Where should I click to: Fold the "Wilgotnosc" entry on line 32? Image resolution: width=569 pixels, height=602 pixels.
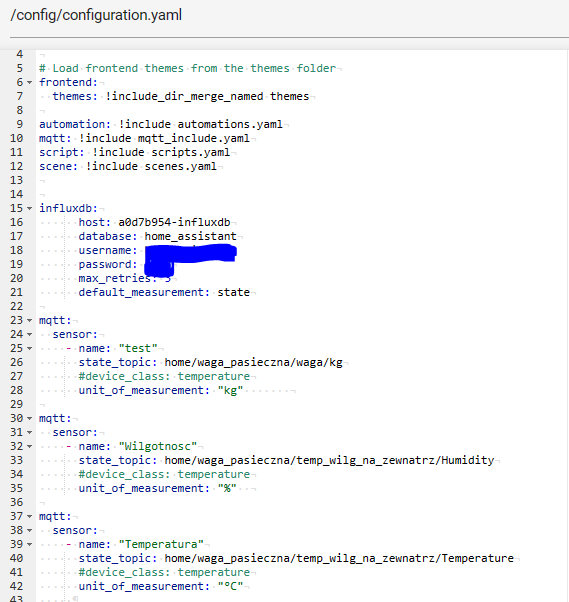30,447
